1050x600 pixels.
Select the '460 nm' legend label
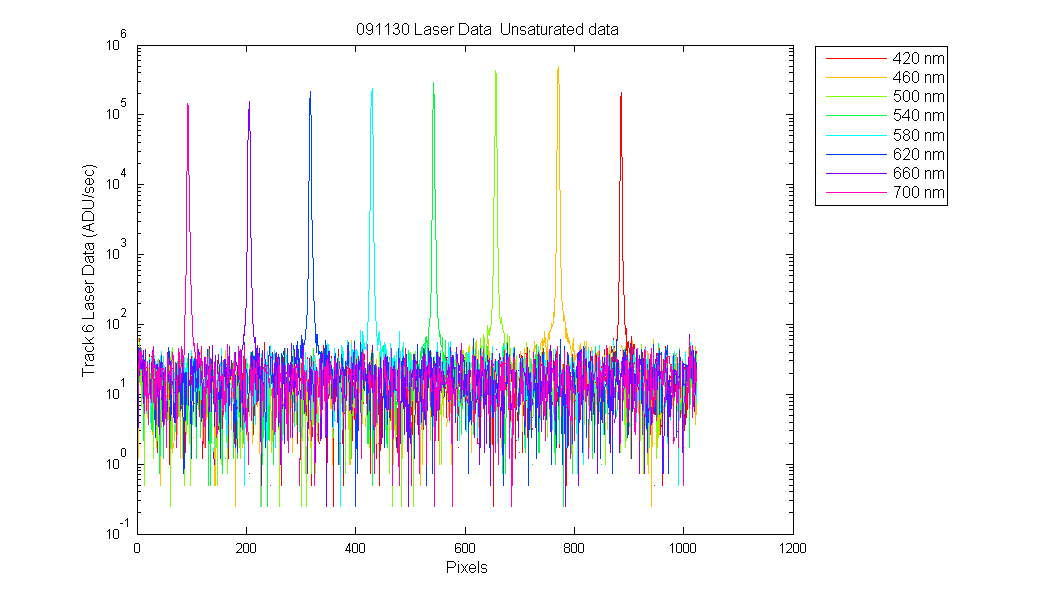click(x=918, y=78)
